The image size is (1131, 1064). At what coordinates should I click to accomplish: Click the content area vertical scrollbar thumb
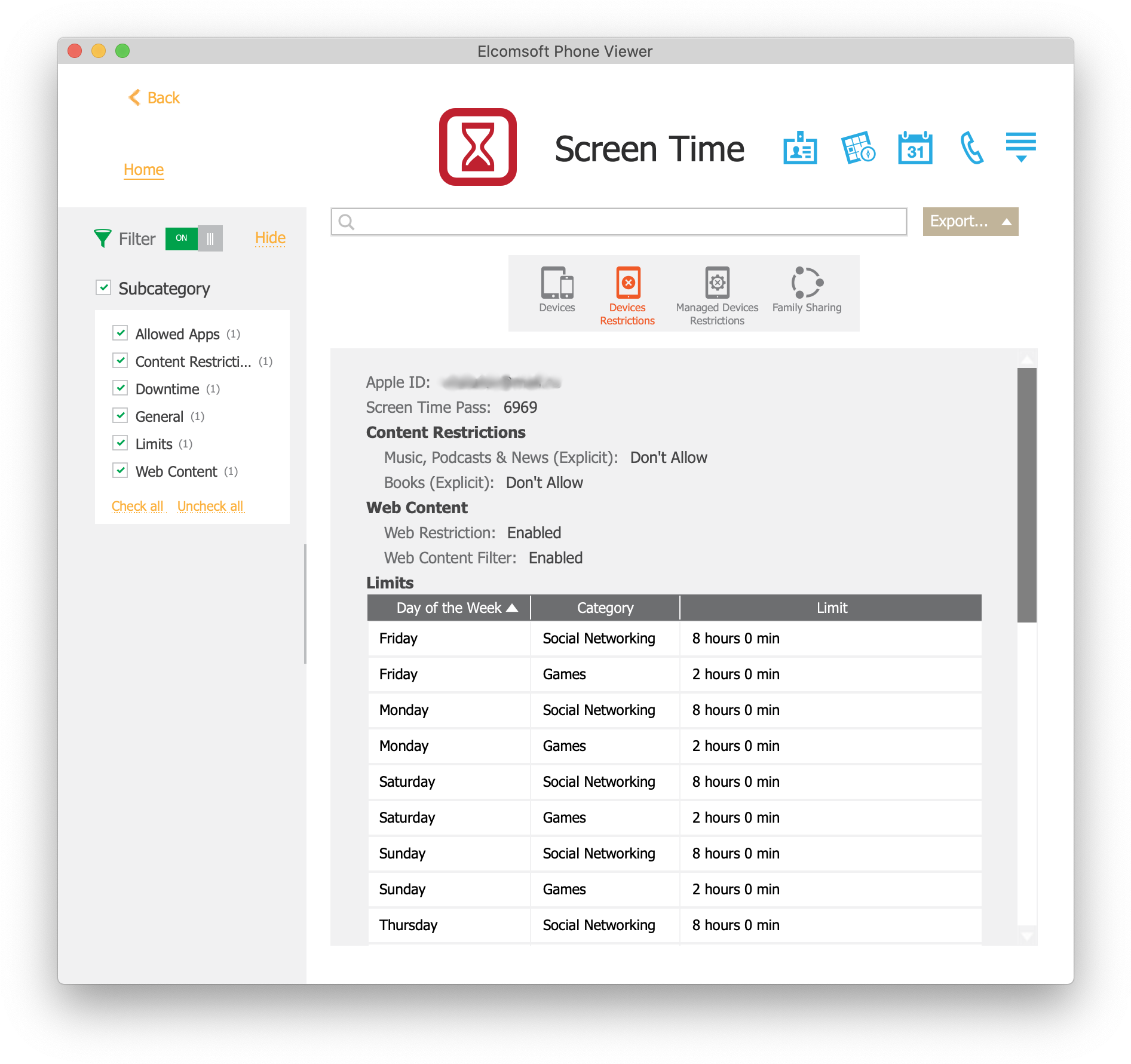point(1027,495)
